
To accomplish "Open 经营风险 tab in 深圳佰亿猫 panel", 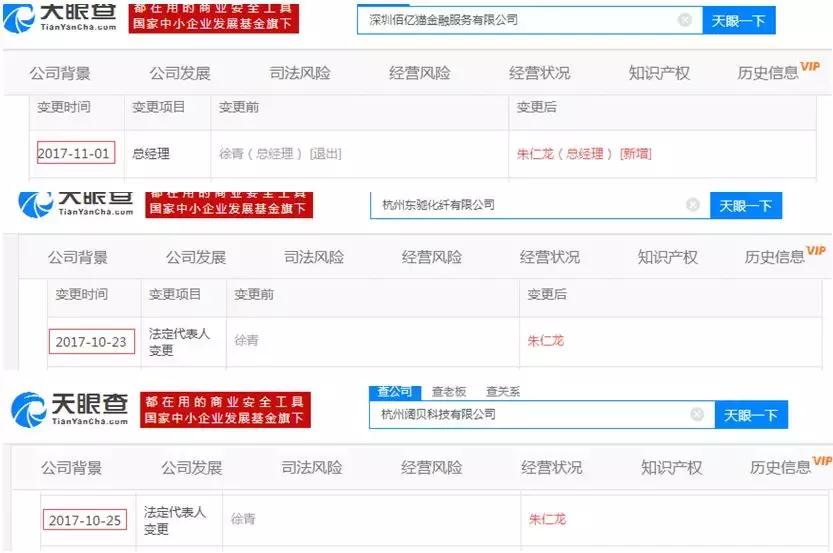I will [x=420, y=73].
